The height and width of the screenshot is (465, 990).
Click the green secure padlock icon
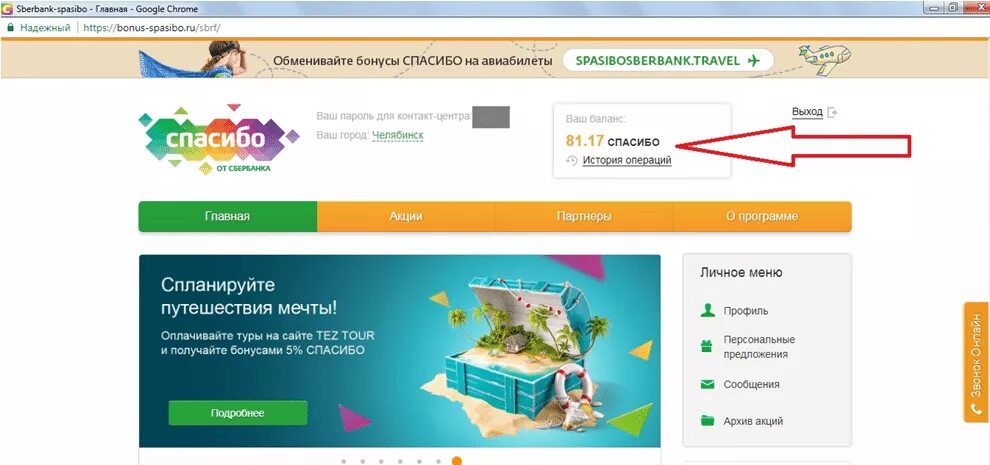[10, 28]
